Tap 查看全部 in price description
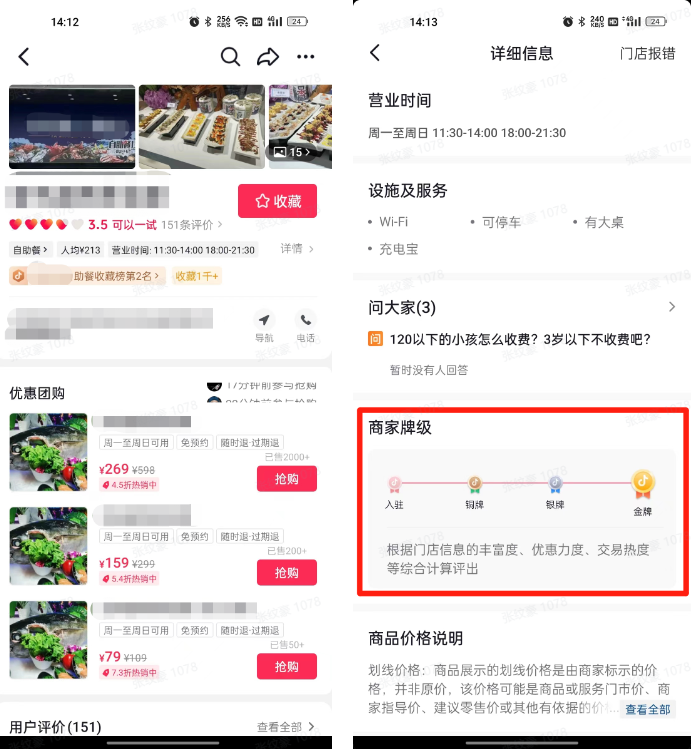 tap(648, 709)
